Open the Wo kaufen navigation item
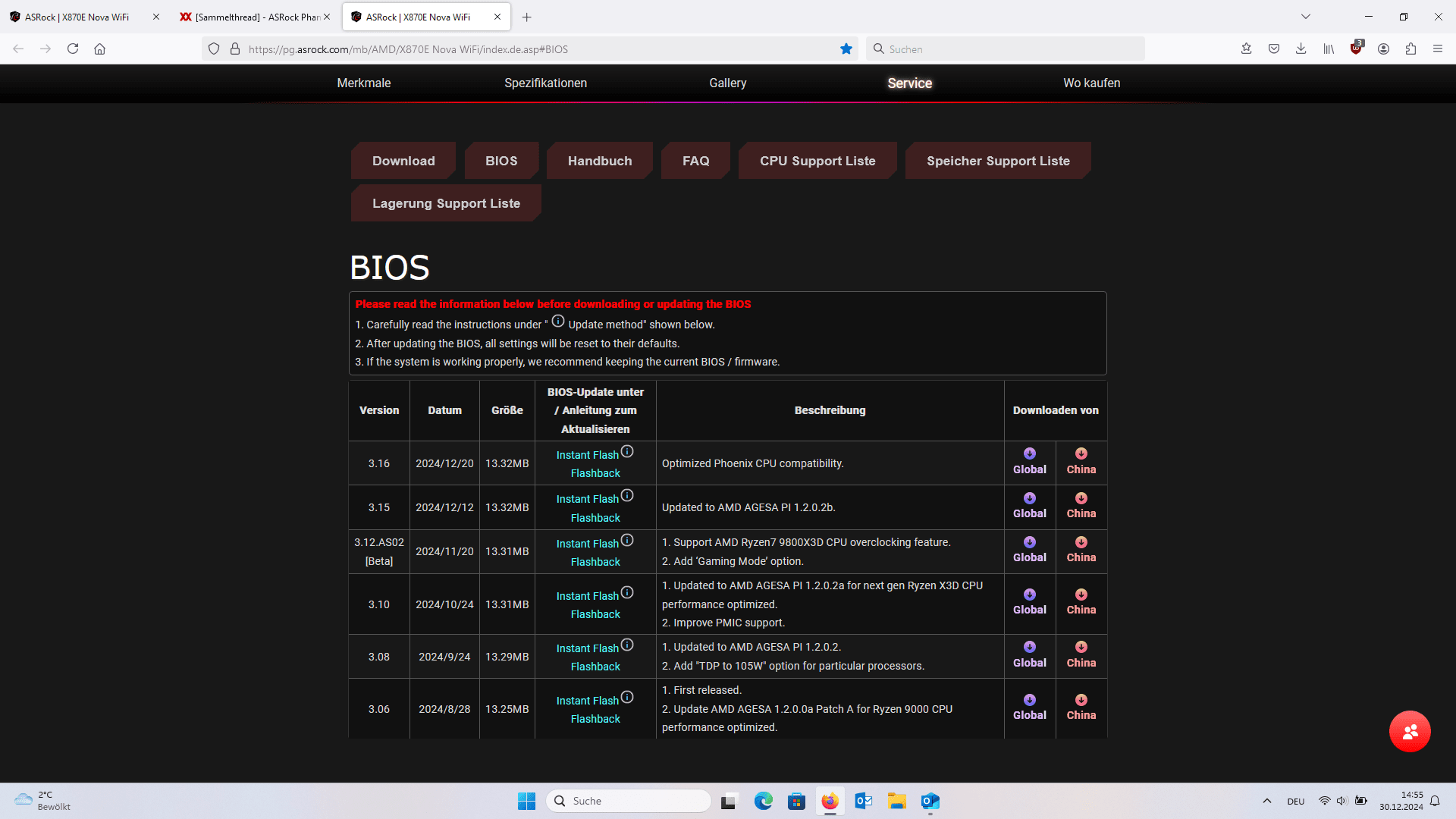The width and height of the screenshot is (1456, 819). pyautogui.click(x=1092, y=83)
